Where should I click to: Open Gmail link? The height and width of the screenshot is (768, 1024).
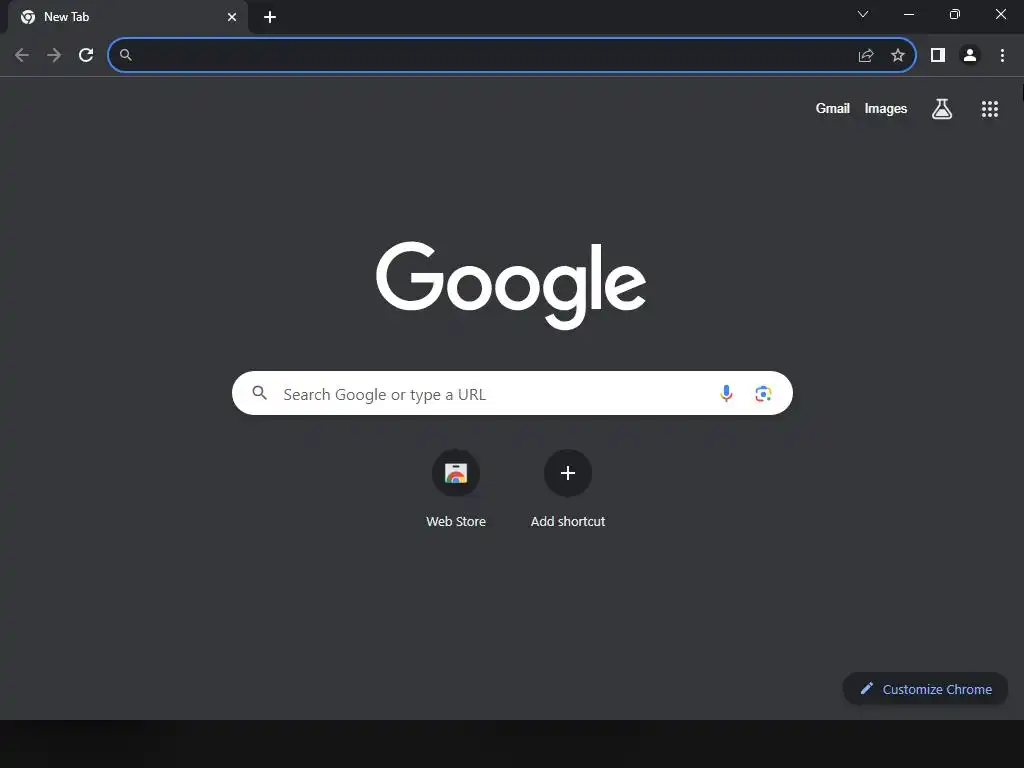click(x=833, y=108)
